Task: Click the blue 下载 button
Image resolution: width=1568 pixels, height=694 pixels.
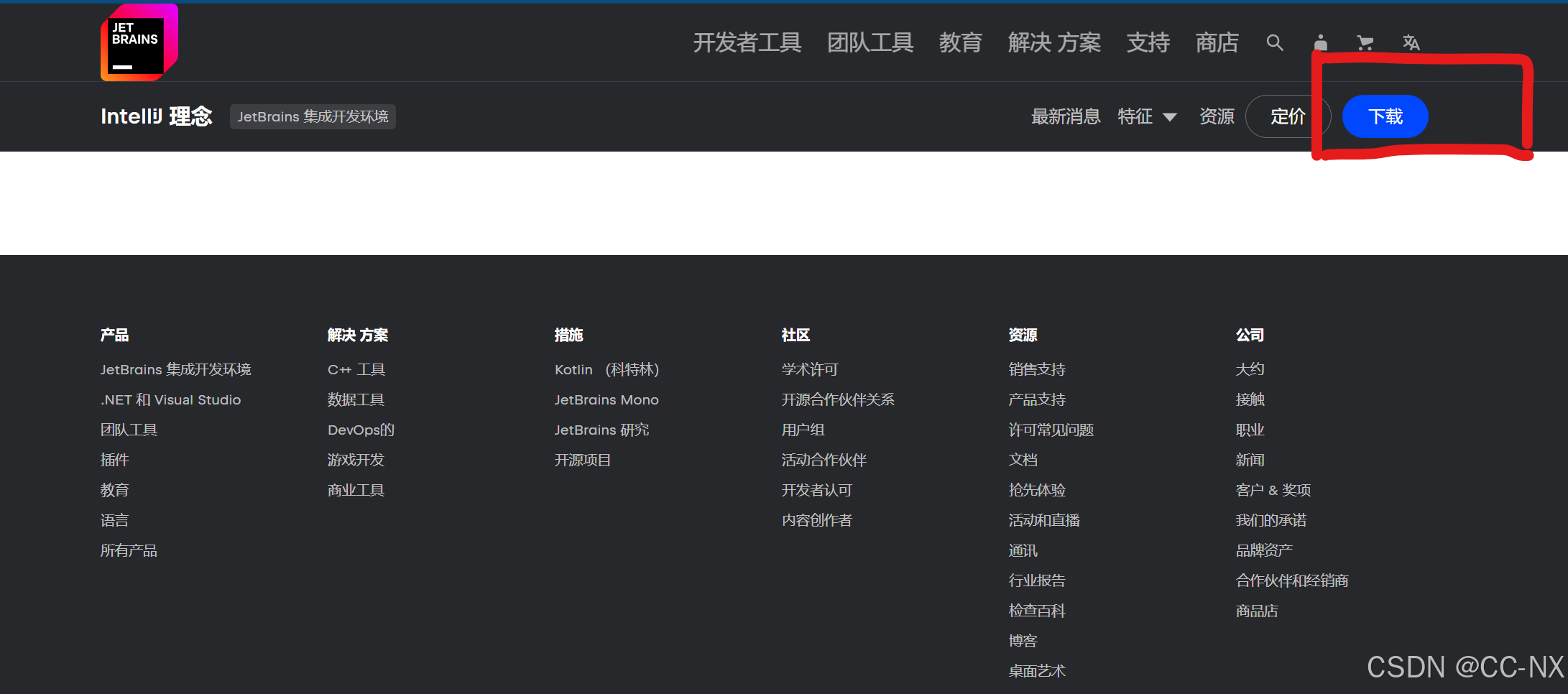Action: click(1385, 116)
